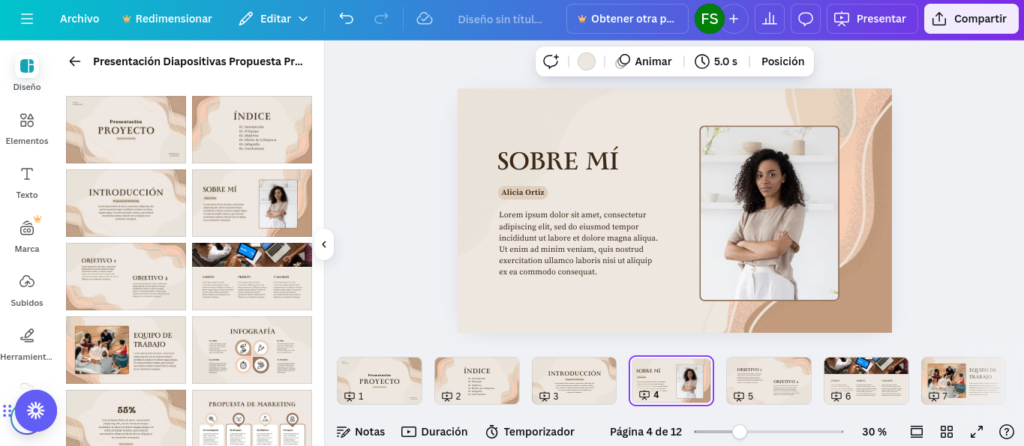Open the FS account avatar

point(709,18)
